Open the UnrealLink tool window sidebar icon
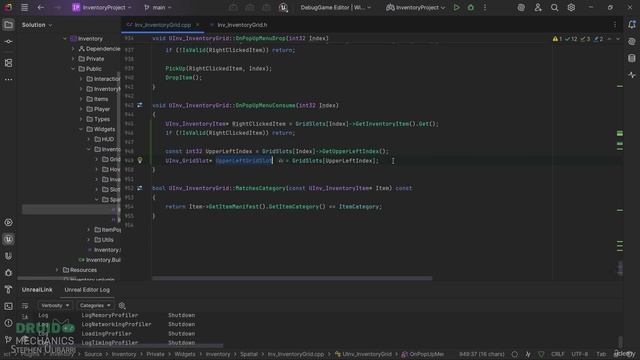This screenshot has height=360, width=640. click(8, 239)
